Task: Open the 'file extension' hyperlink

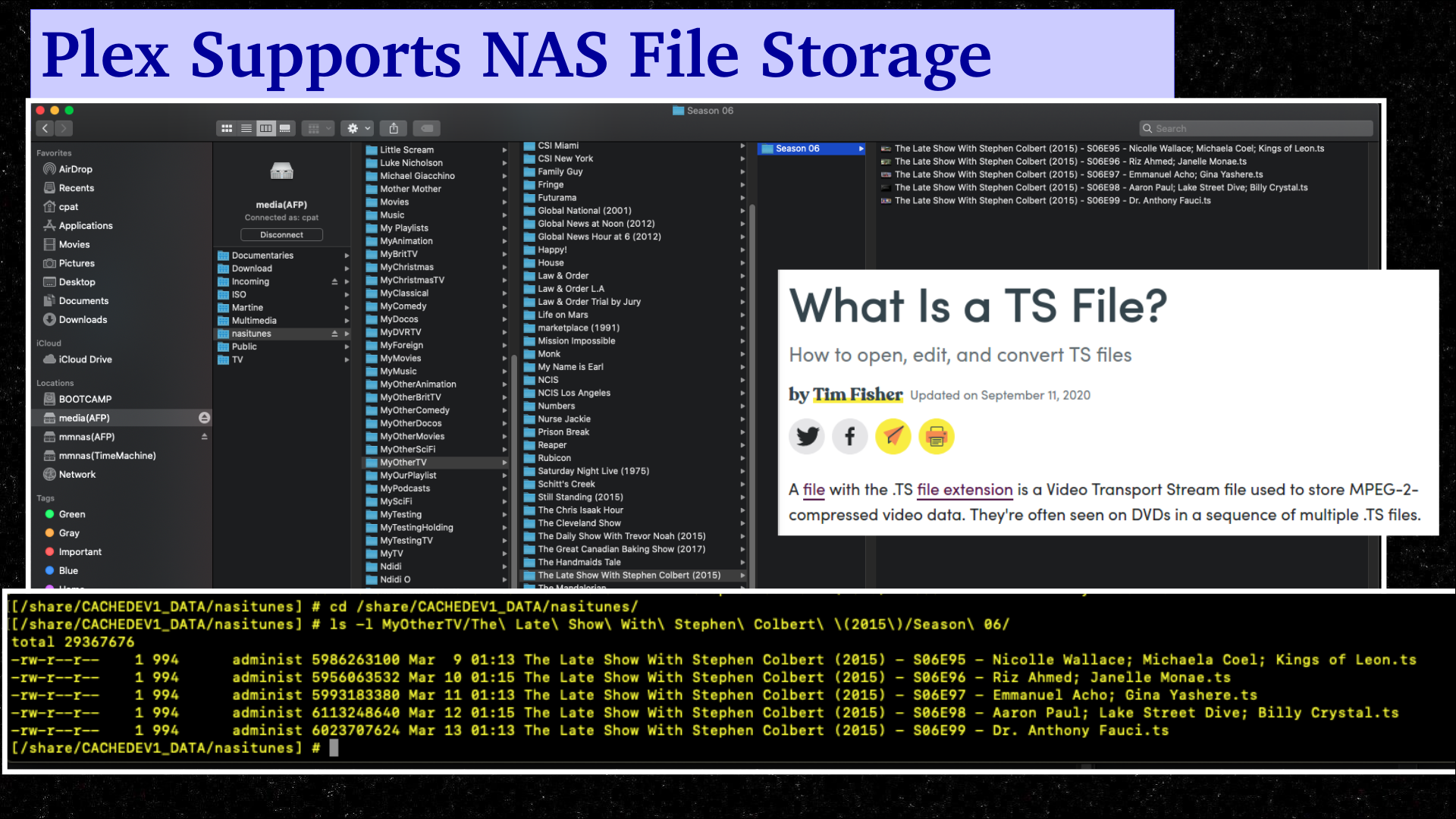Action: (x=965, y=490)
